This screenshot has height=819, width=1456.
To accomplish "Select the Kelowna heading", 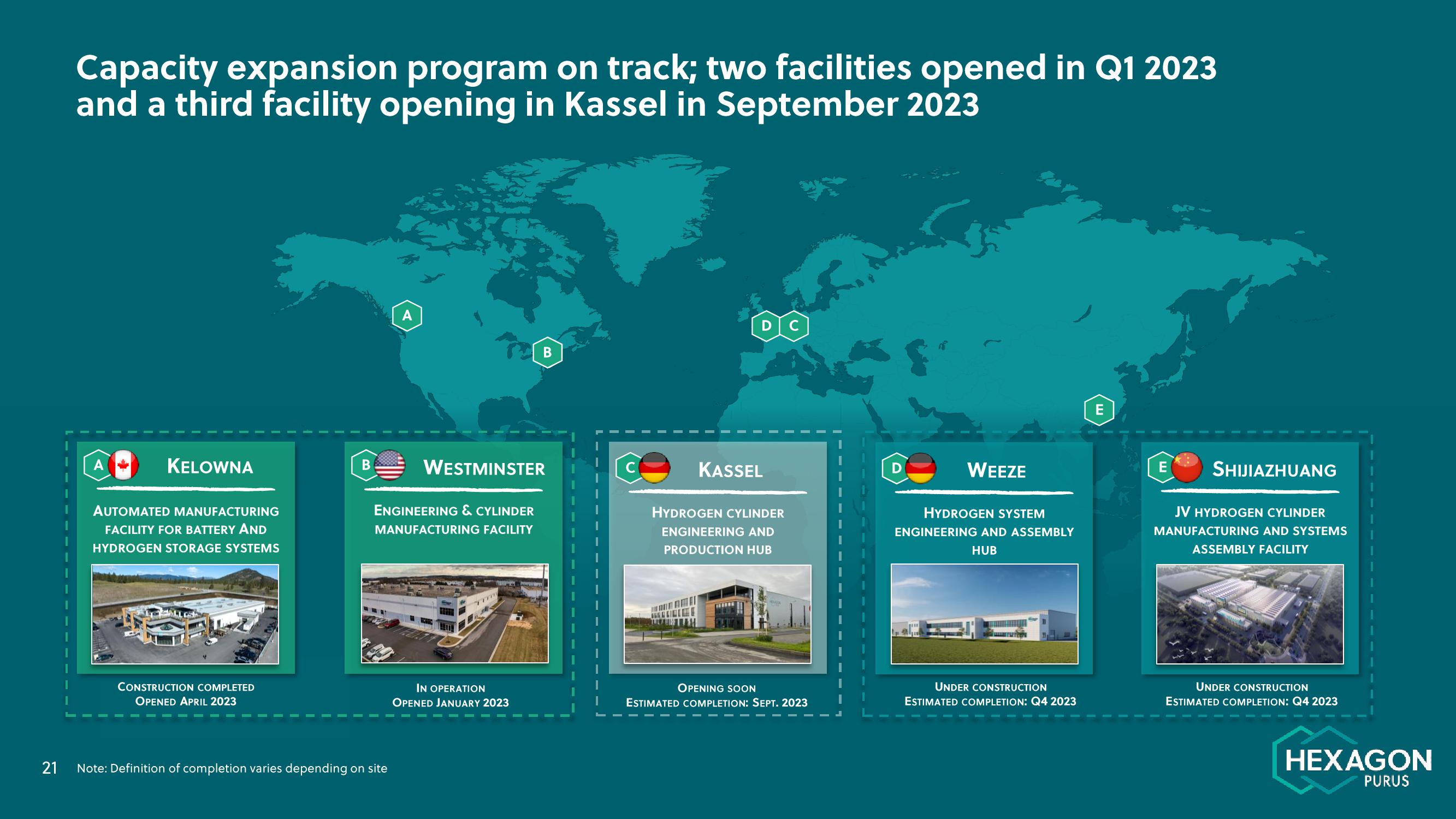I will pyautogui.click(x=210, y=466).
